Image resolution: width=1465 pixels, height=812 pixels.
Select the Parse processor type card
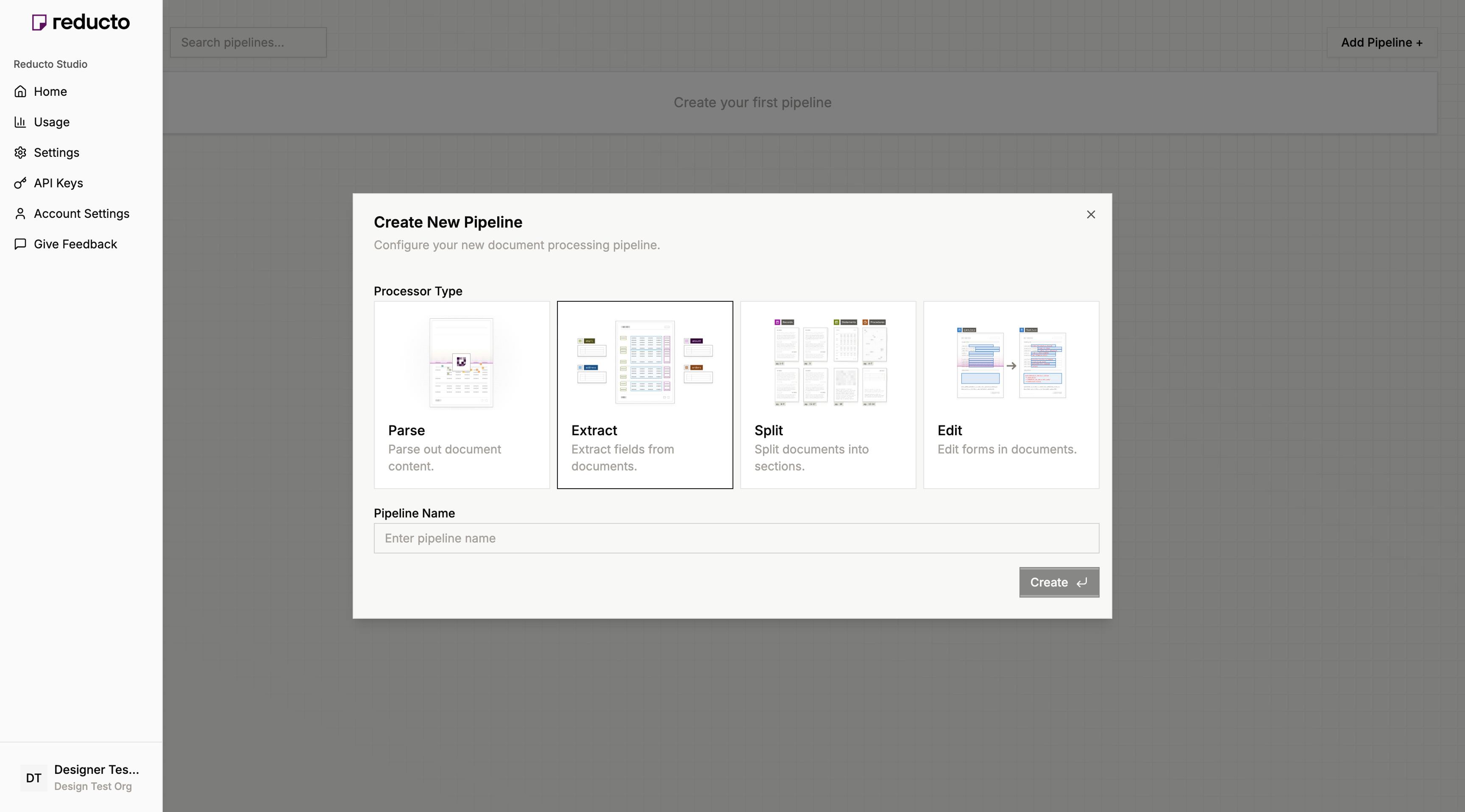[x=462, y=395]
